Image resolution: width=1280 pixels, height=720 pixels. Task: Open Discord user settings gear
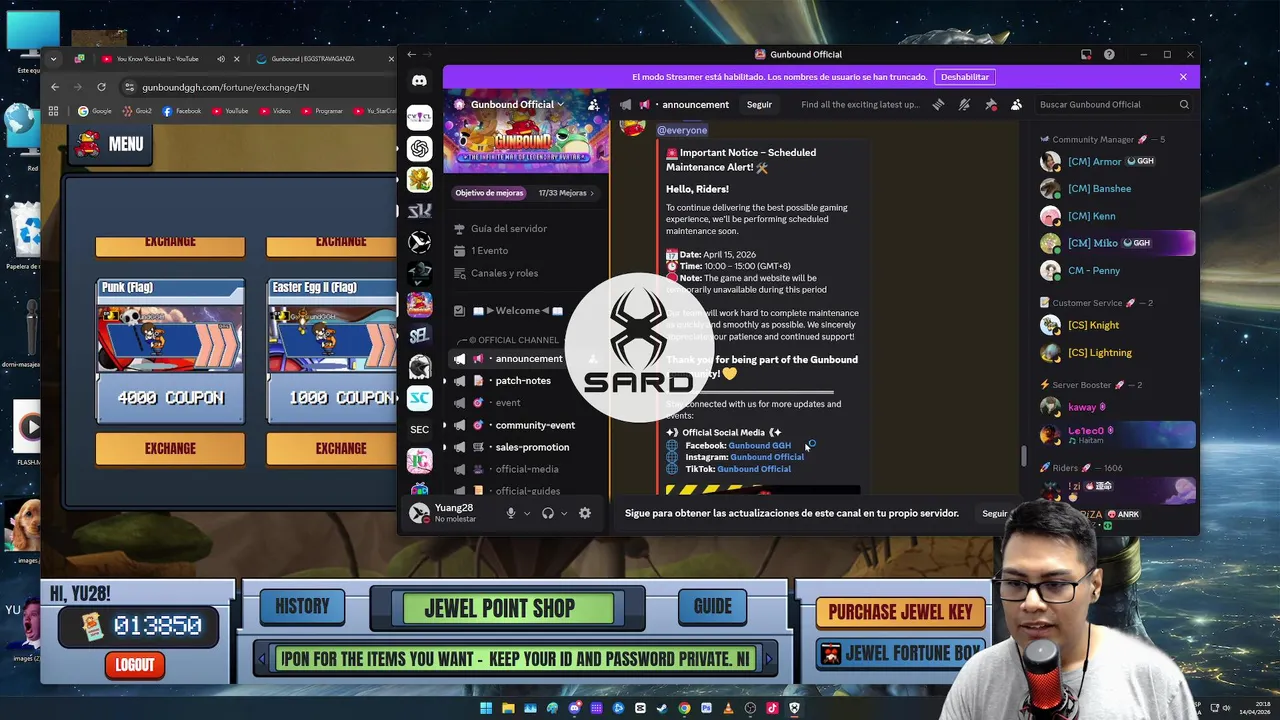click(585, 513)
